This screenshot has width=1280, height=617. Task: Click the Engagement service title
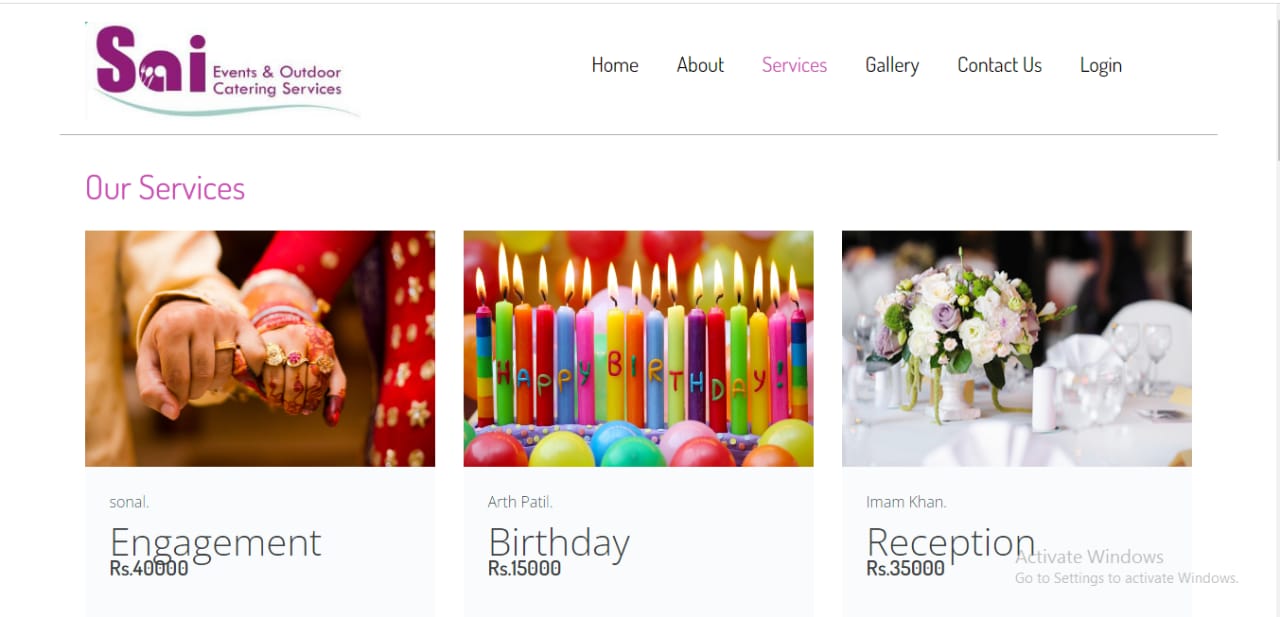coord(215,542)
